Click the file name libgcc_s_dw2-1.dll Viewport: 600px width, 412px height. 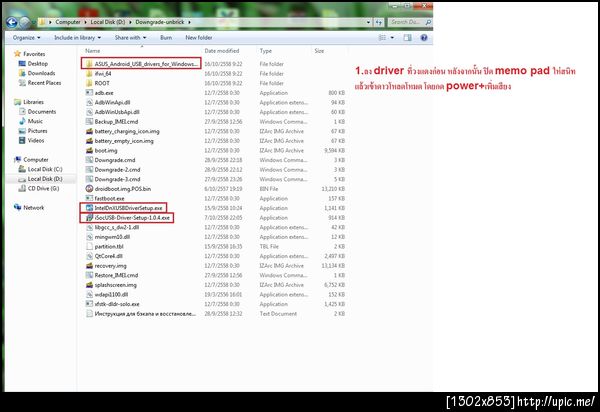pyautogui.click(x=117, y=227)
